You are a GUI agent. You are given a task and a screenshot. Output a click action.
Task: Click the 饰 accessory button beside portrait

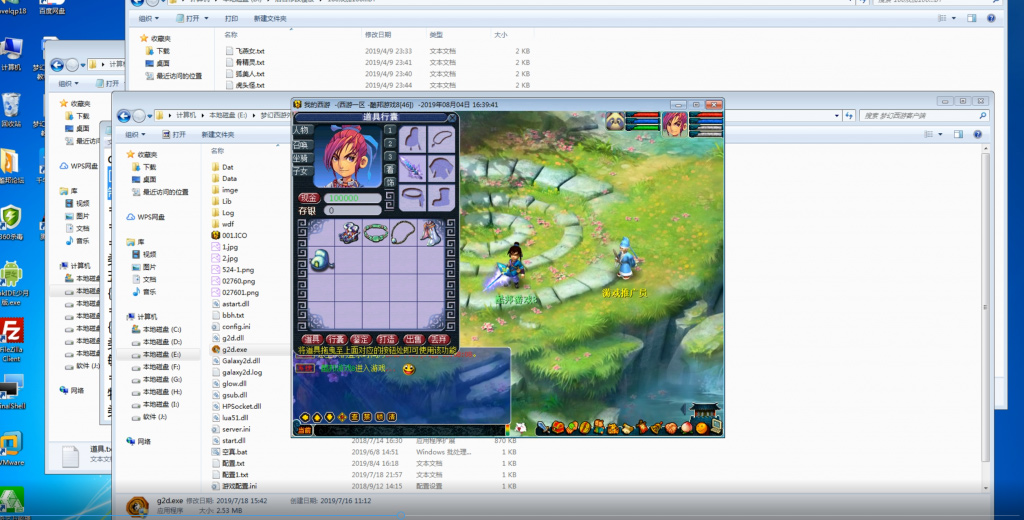point(390,182)
